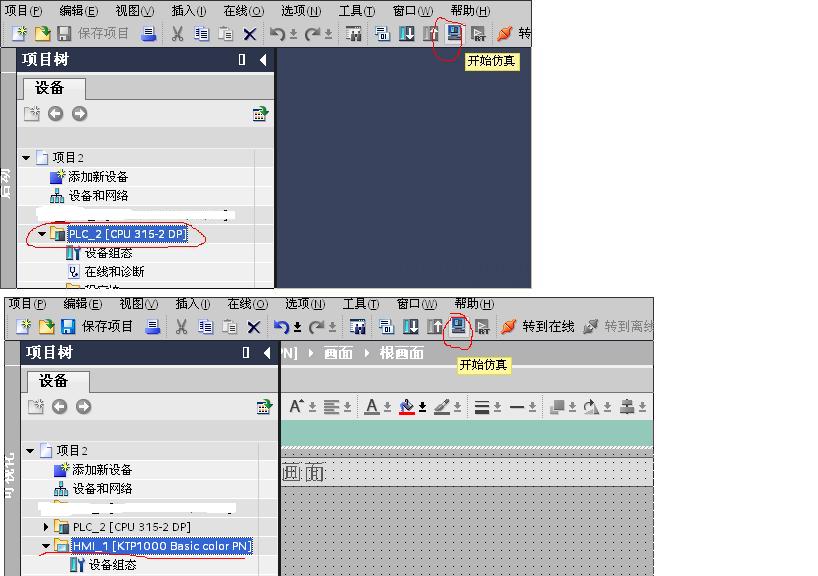
Task: Download to device icon in HMI_1 window toolbar
Action: 411,327
